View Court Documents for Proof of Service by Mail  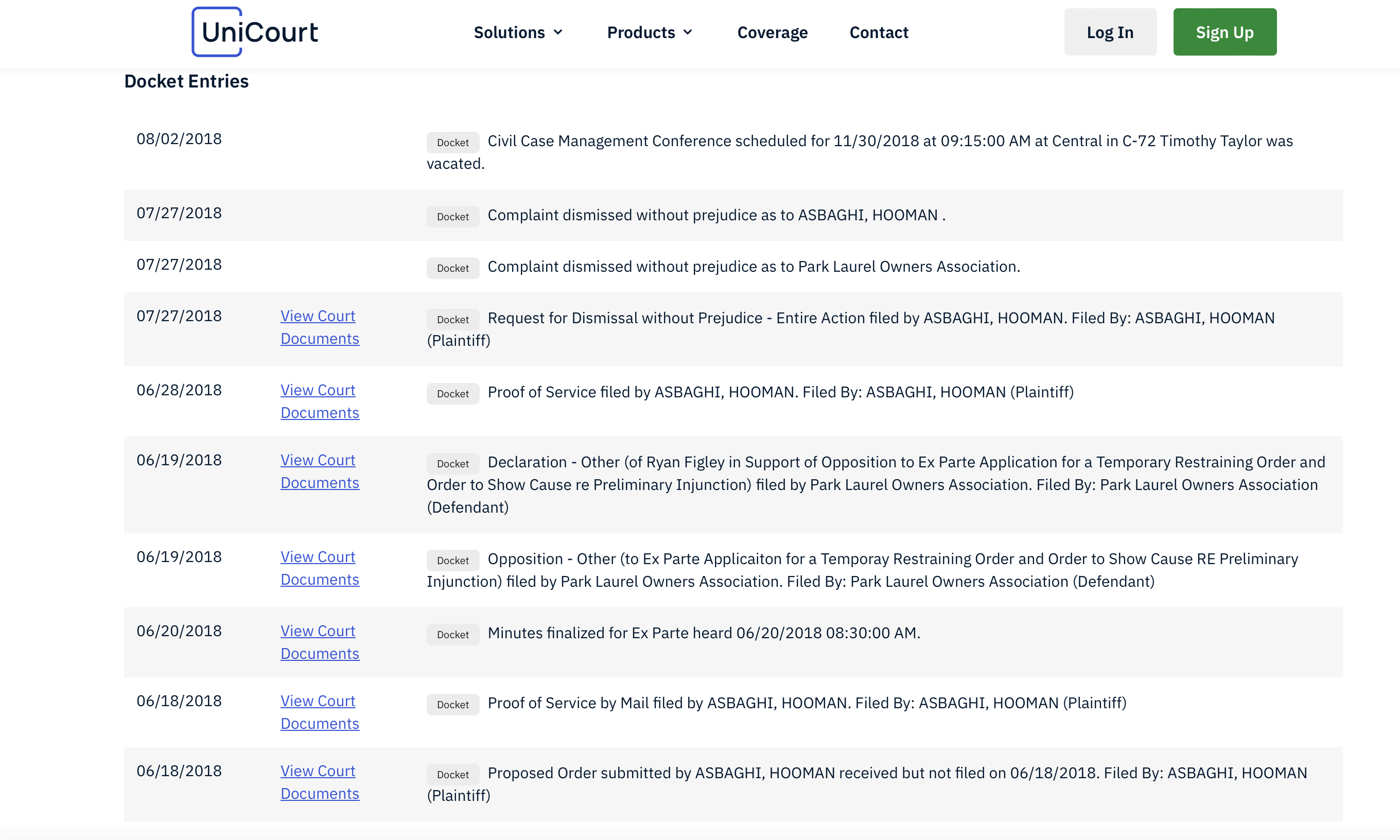pyautogui.click(x=320, y=713)
